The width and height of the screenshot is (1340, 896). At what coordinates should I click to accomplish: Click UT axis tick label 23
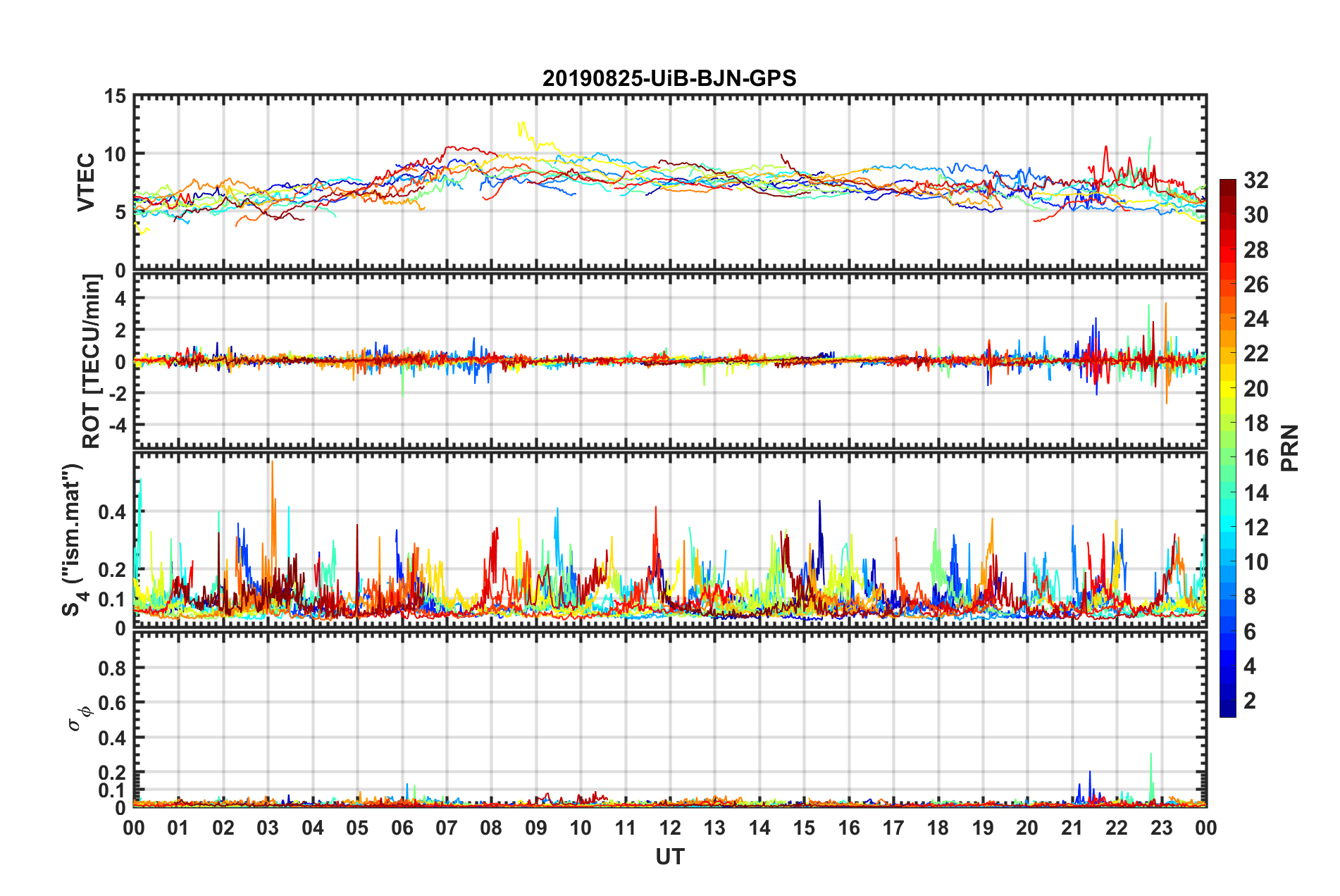click(1162, 828)
